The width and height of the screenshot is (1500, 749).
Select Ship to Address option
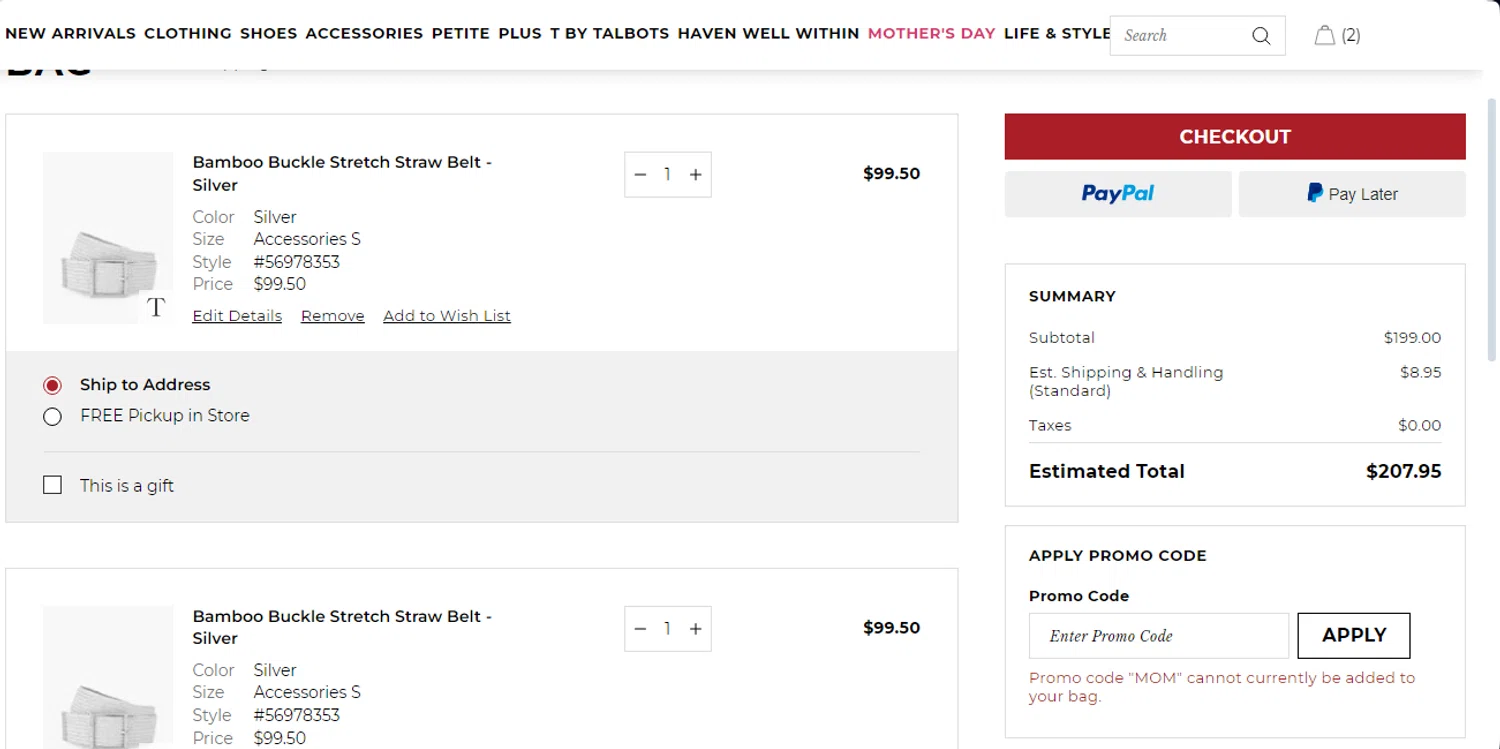[53, 385]
